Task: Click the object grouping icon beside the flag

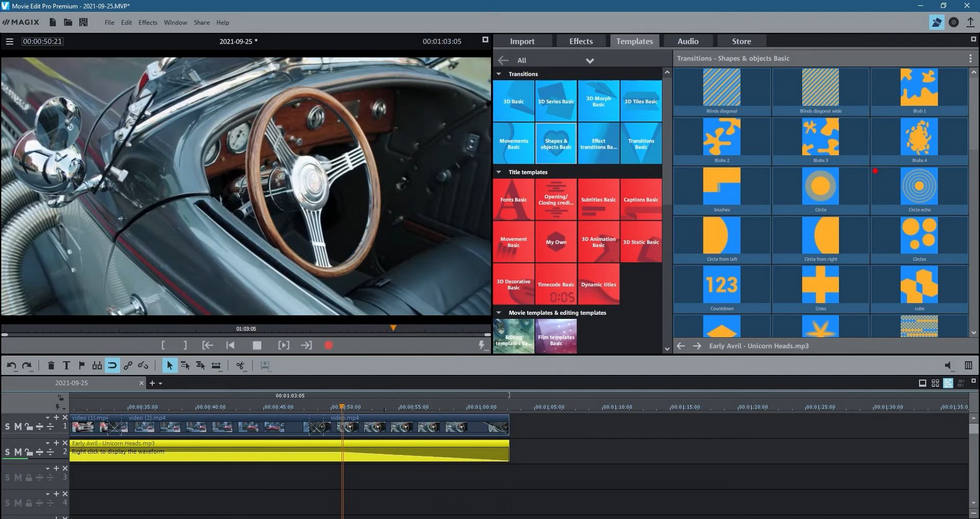Action: point(97,366)
